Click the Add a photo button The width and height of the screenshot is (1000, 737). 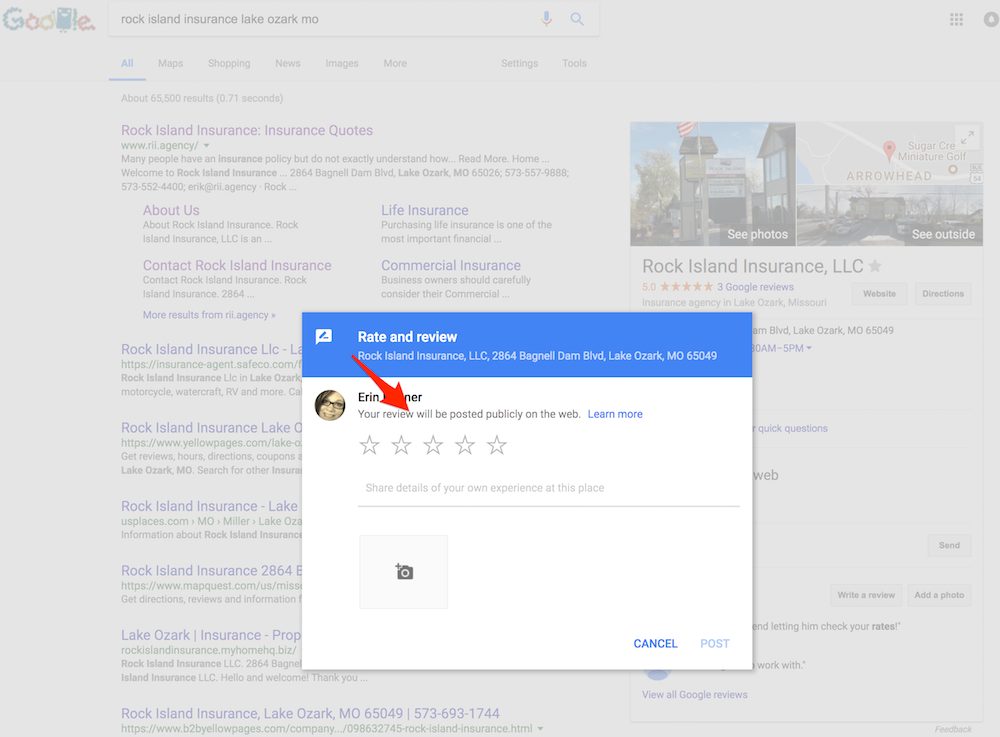[x=939, y=595]
